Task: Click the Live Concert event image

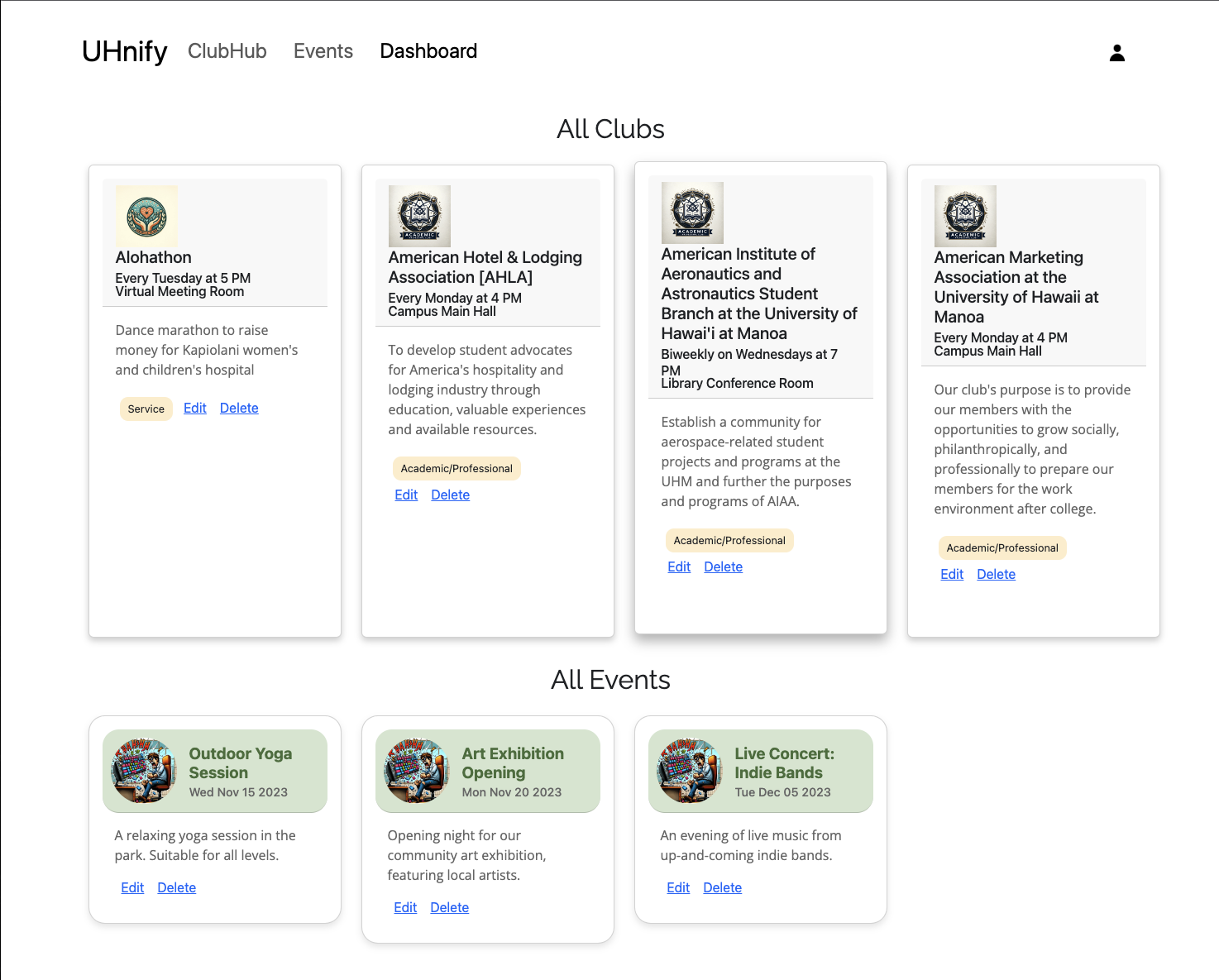Action: pos(690,771)
